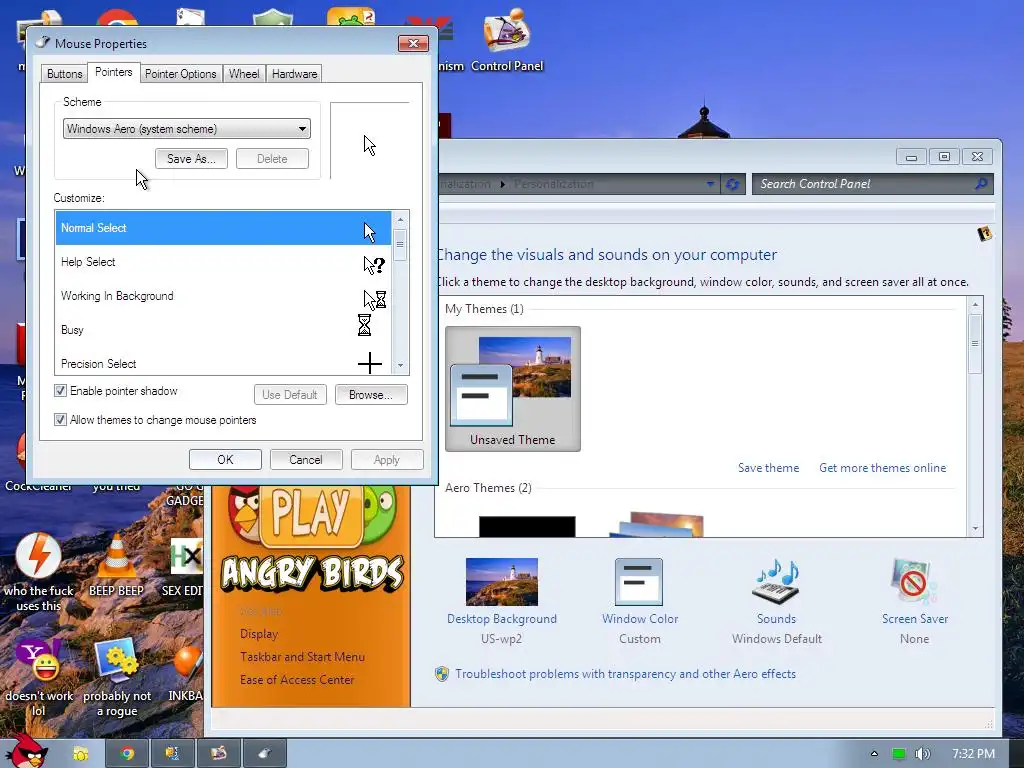The image size is (1024, 768).
Task: Click OK in Mouse Properties
Action: (x=225, y=460)
